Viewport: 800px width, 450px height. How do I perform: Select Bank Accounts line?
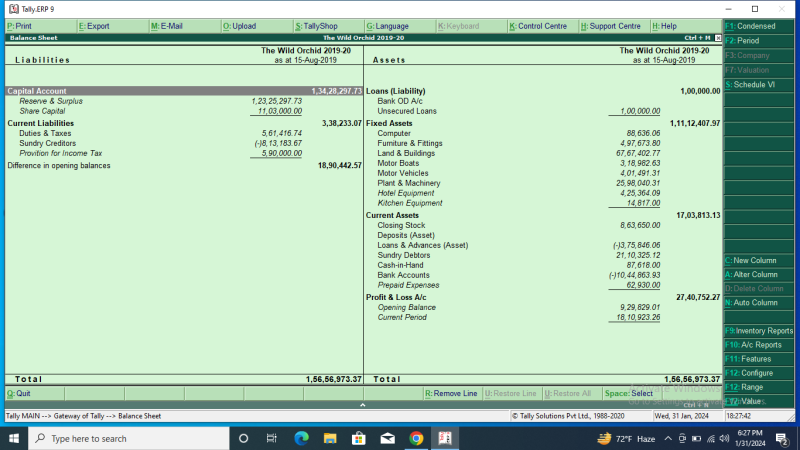[404, 275]
